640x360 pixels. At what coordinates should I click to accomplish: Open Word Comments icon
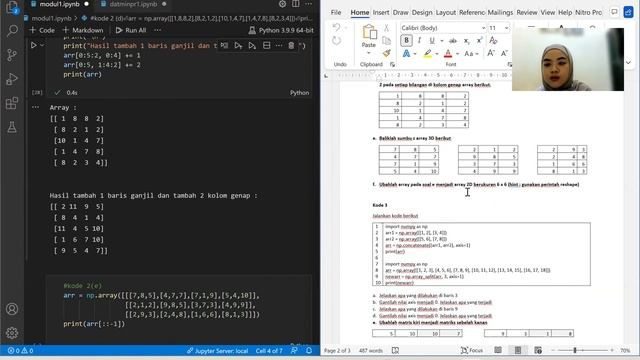point(614,12)
